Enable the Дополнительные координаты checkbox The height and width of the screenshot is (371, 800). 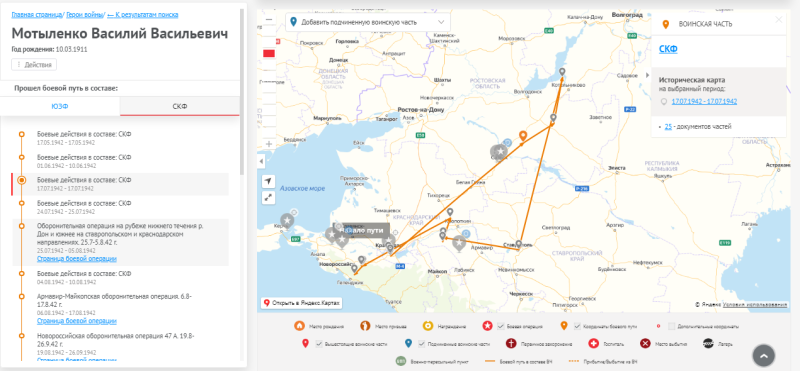(672, 326)
